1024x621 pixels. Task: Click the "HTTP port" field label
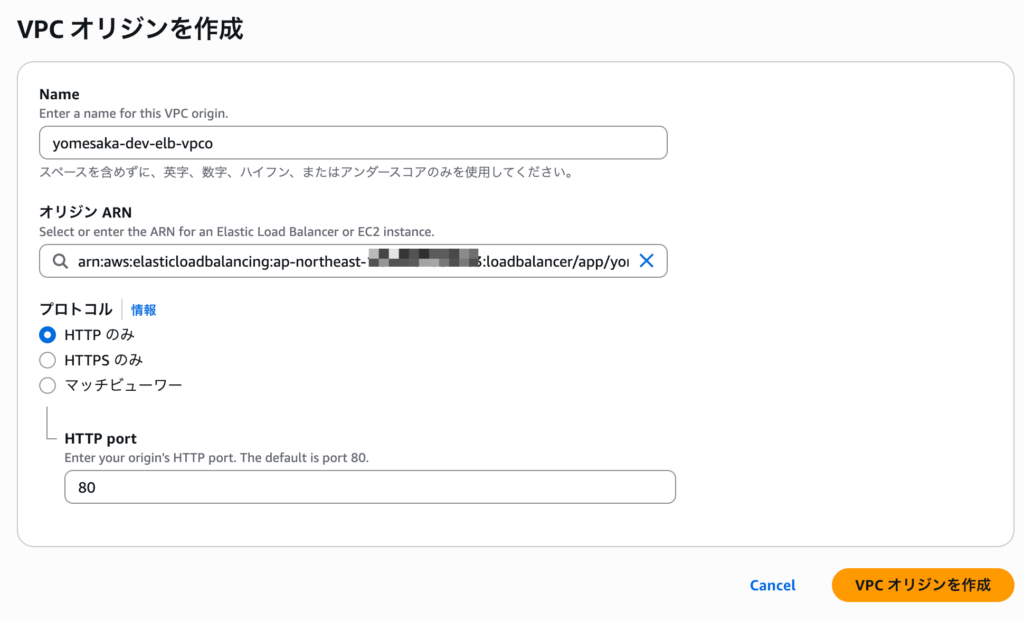point(100,438)
